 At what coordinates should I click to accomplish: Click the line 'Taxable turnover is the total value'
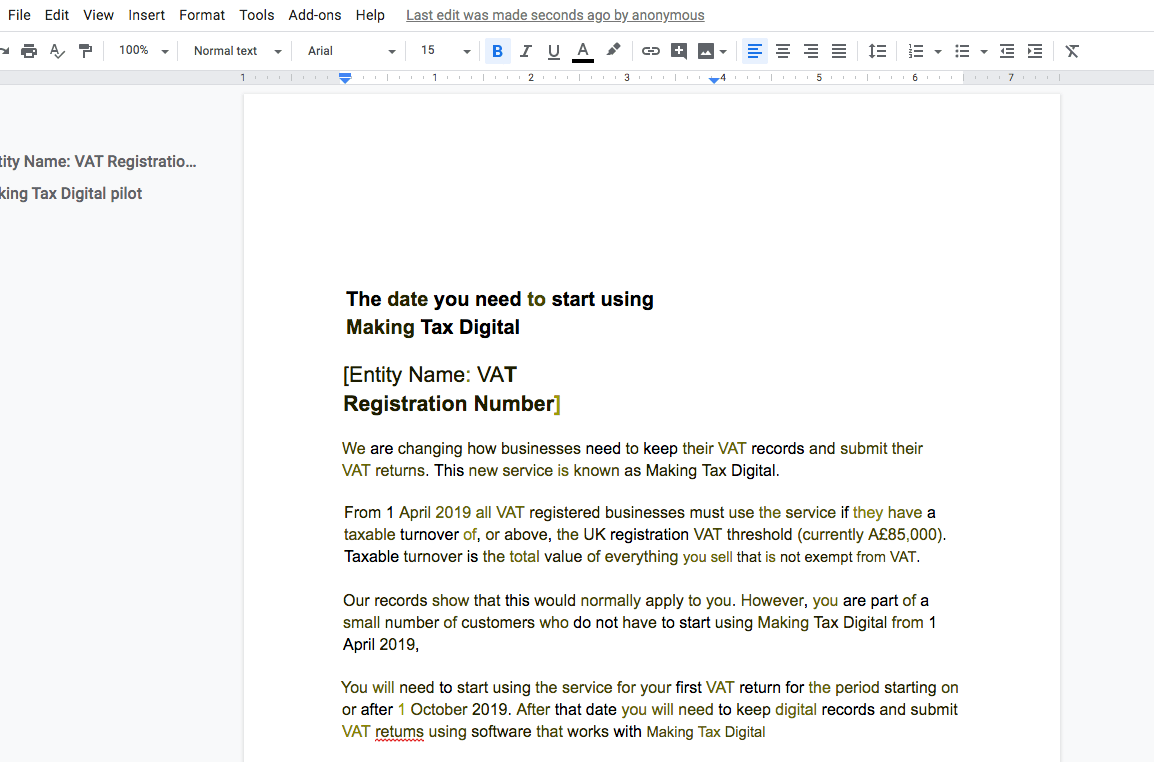pos(632,557)
